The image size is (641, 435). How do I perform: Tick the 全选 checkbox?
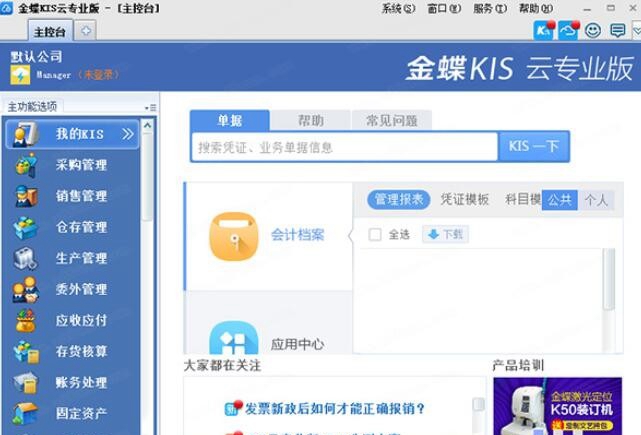point(375,235)
